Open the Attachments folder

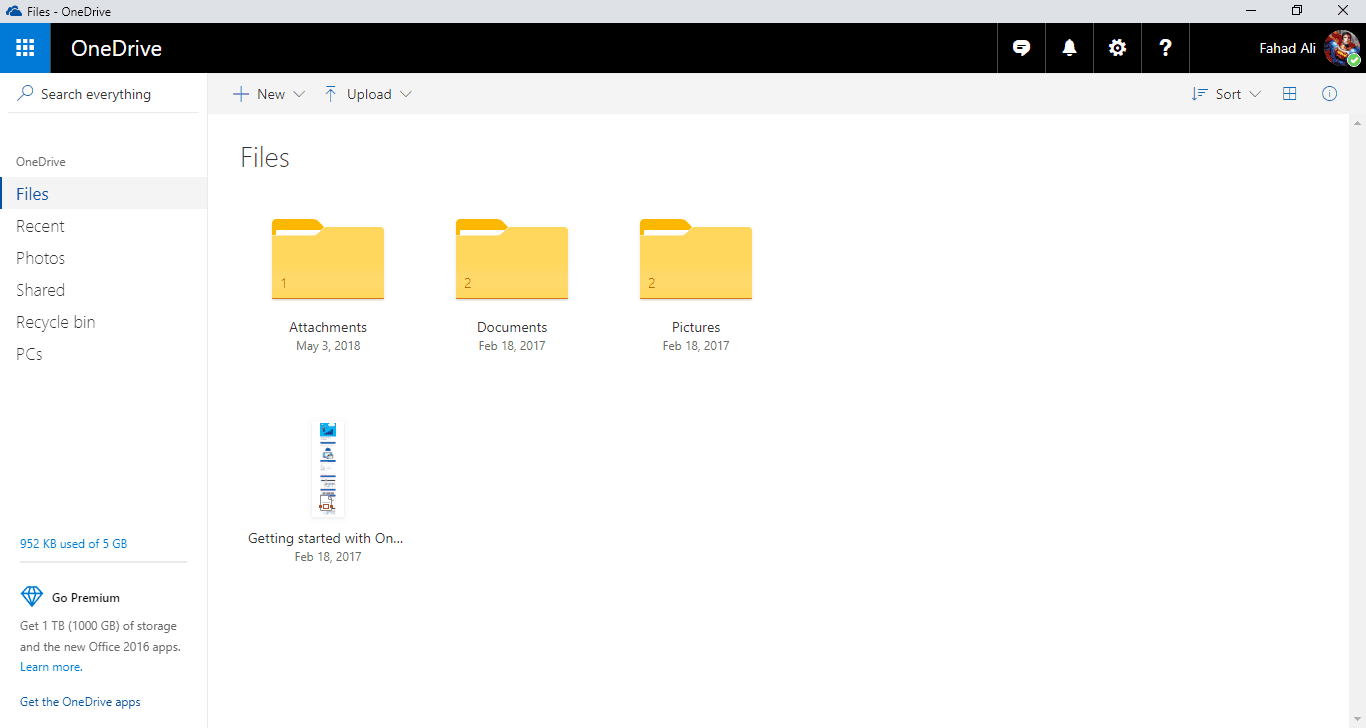tap(328, 259)
